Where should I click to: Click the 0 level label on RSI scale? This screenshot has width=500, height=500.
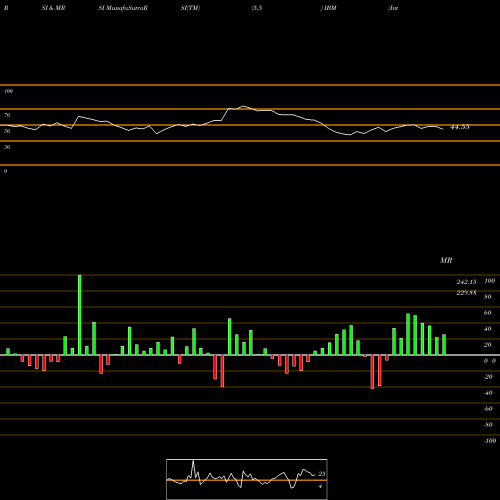5,171
